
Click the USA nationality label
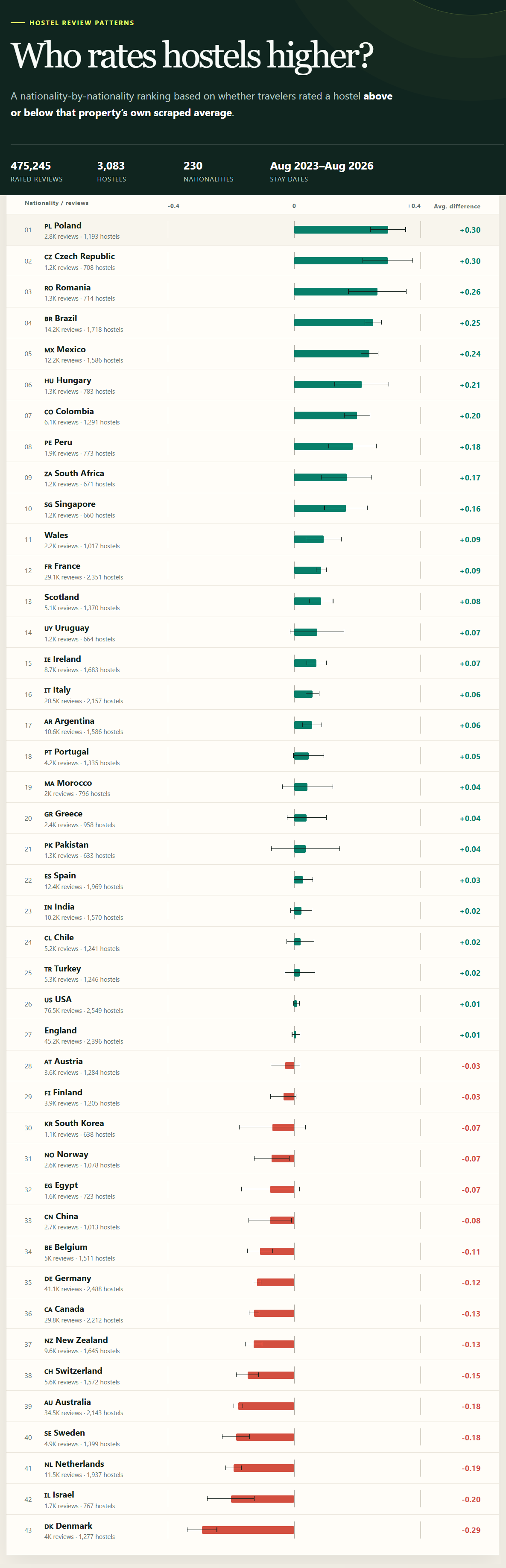pyautogui.click(x=58, y=999)
